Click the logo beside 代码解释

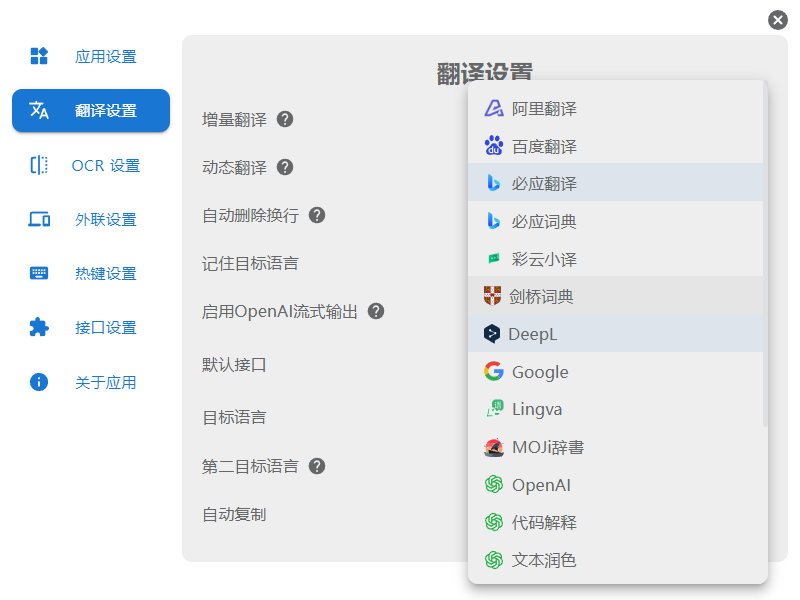tap(493, 522)
